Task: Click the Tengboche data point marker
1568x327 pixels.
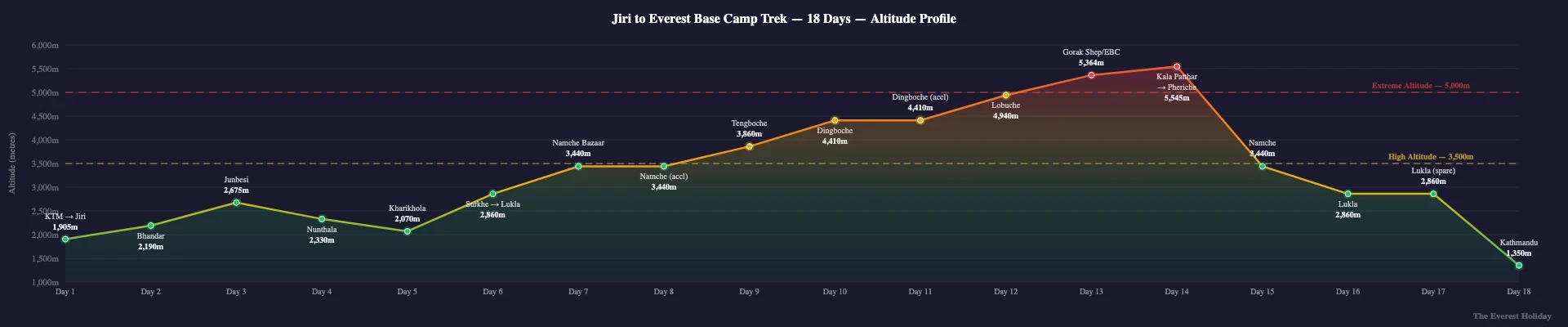Action: coord(749,146)
